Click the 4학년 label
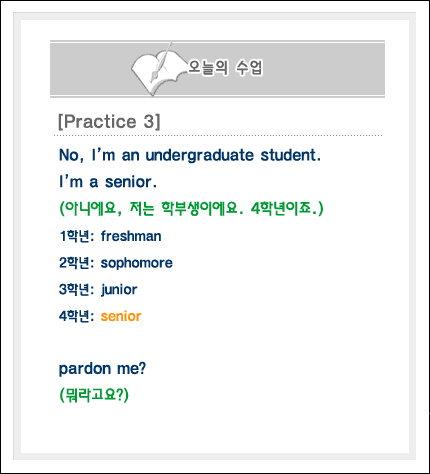The image size is (430, 474). coord(76,316)
